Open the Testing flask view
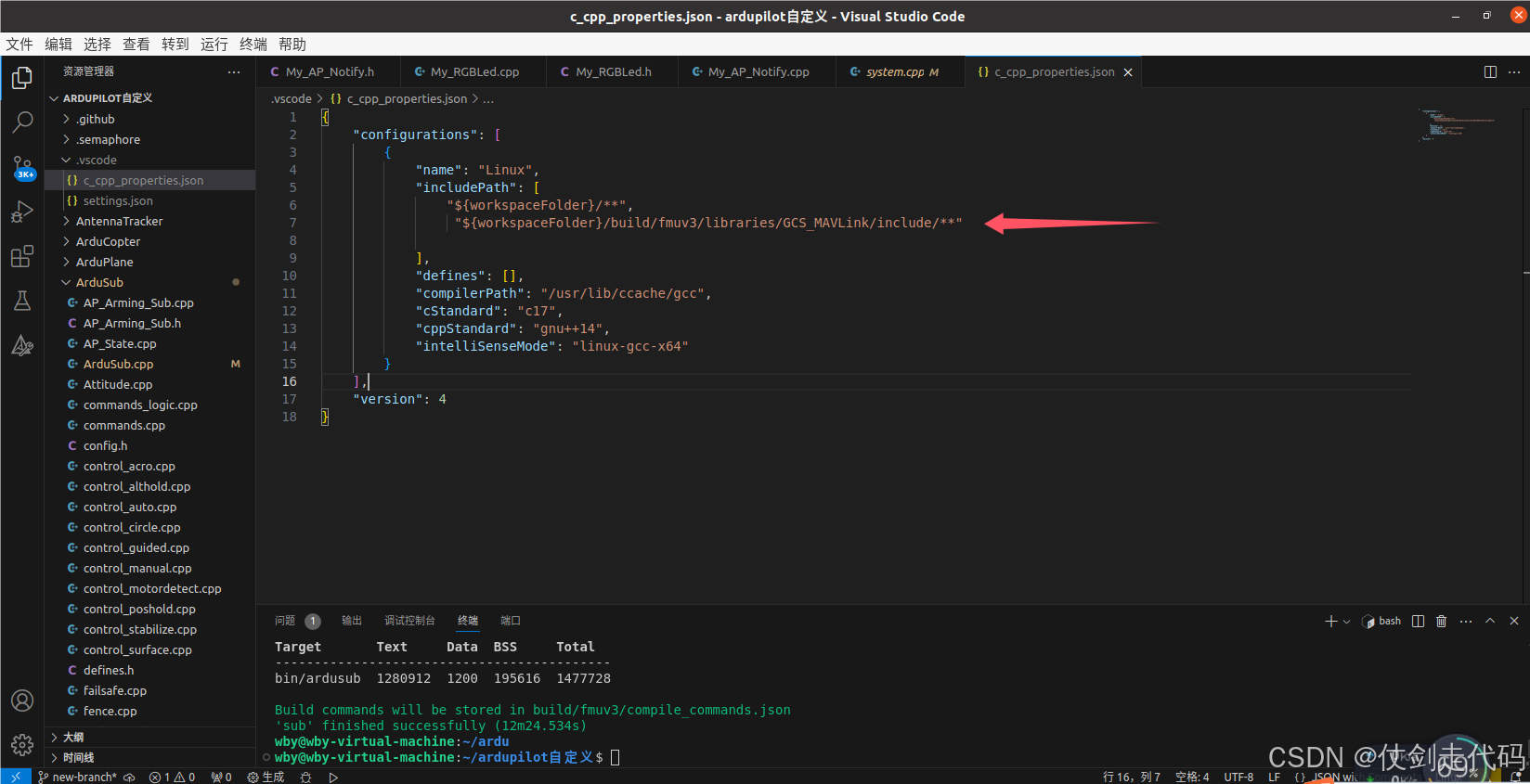The width and height of the screenshot is (1530, 784). coord(22,301)
